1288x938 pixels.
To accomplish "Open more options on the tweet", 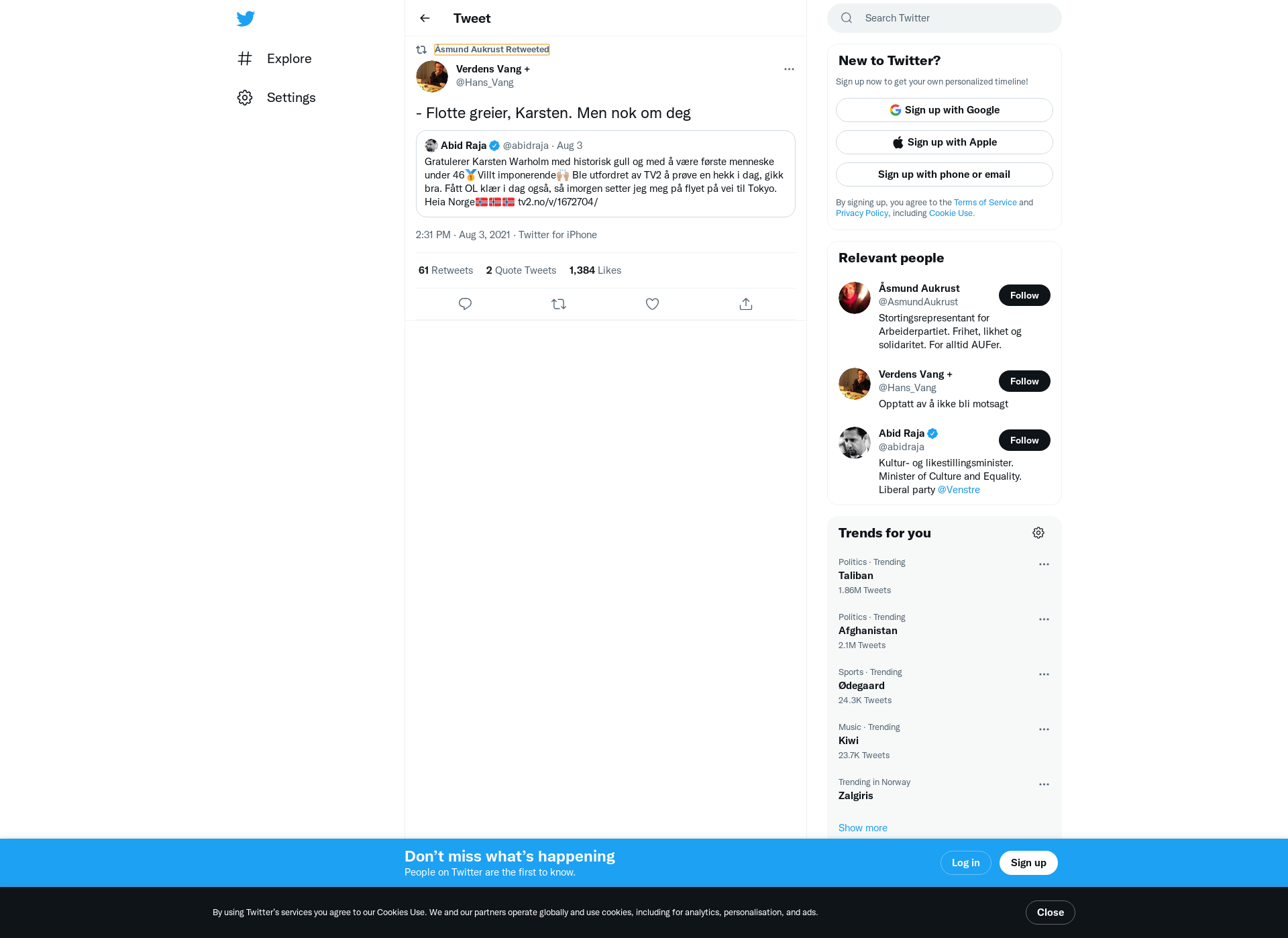I will (789, 69).
